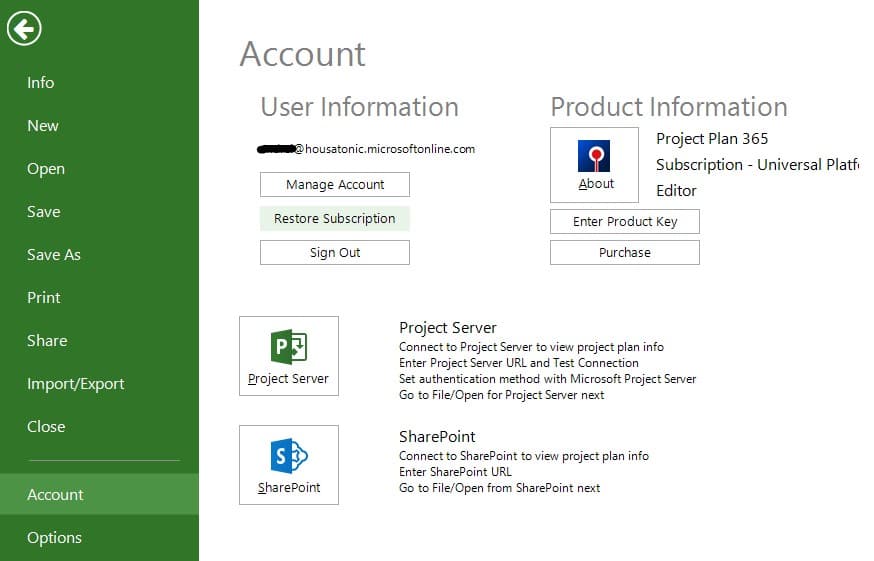
Task: Click the Project Server heading text
Action: pyautogui.click(x=448, y=328)
